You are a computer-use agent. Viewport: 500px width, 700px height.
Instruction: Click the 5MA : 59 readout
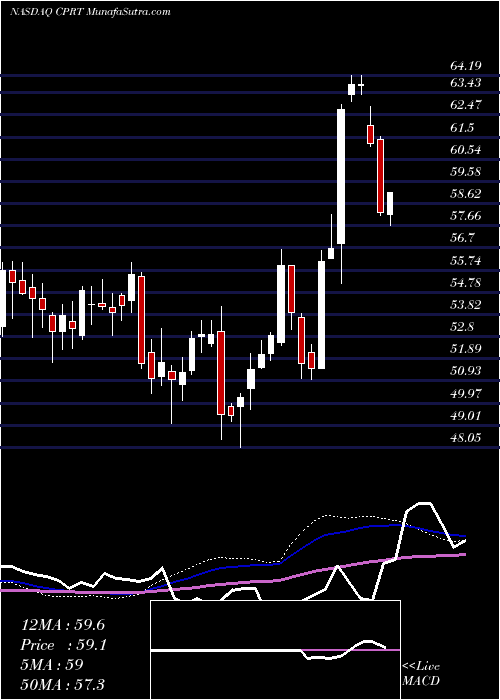(52, 665)
